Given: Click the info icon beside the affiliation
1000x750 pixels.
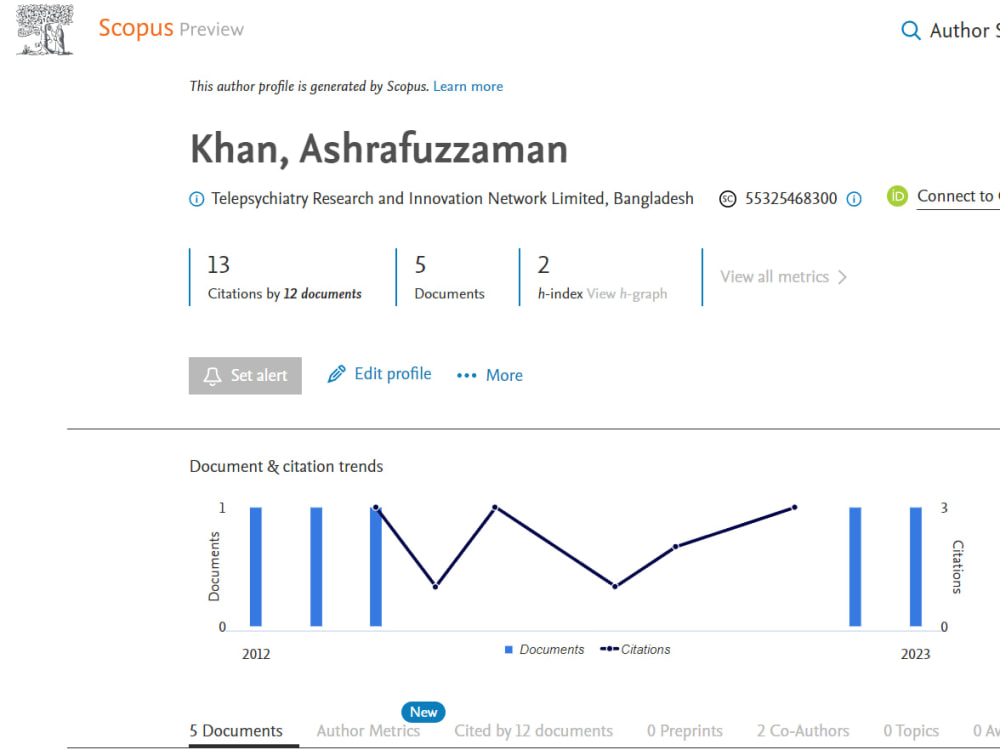Looking at the screenshot, I should click(x=196, y=198).
